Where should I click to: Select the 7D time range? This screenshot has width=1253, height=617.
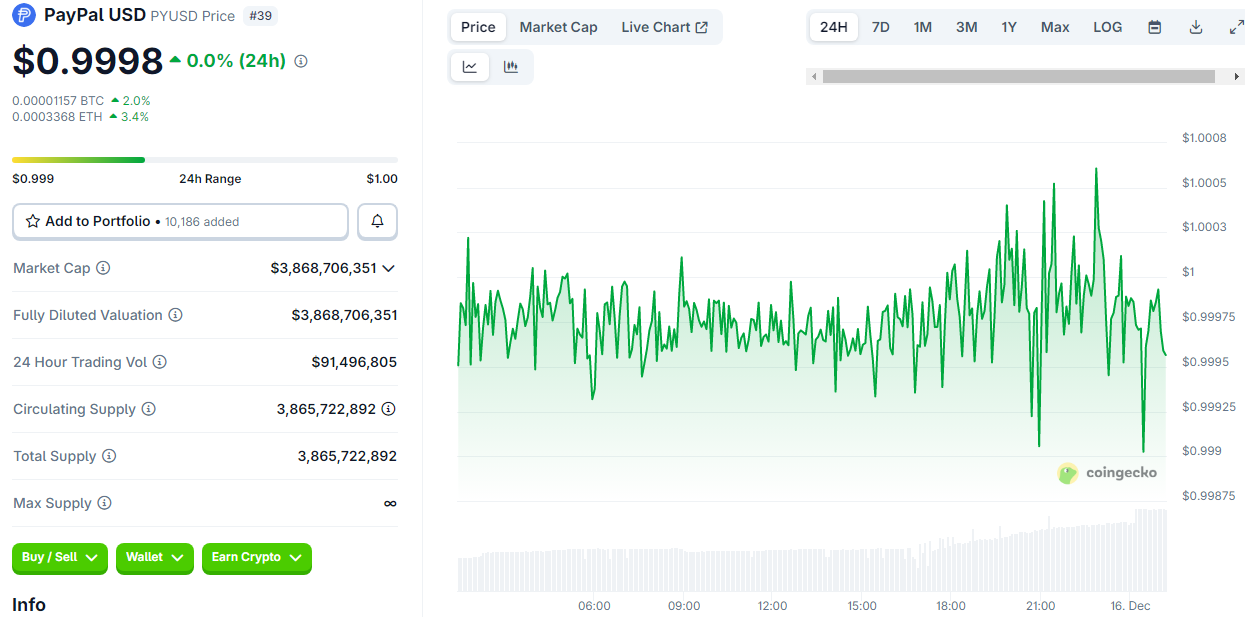coord(880,27)
